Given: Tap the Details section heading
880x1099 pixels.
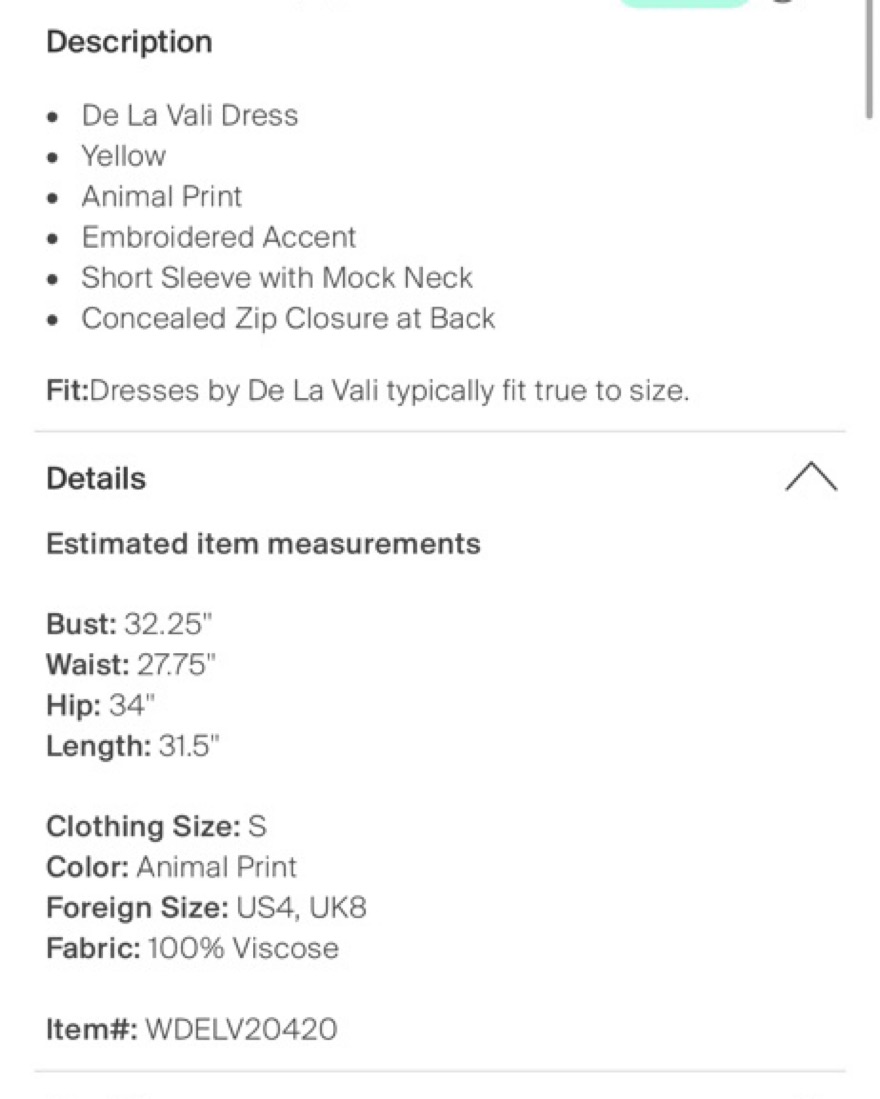Looking at the screenshot, I should pos(96,479).
